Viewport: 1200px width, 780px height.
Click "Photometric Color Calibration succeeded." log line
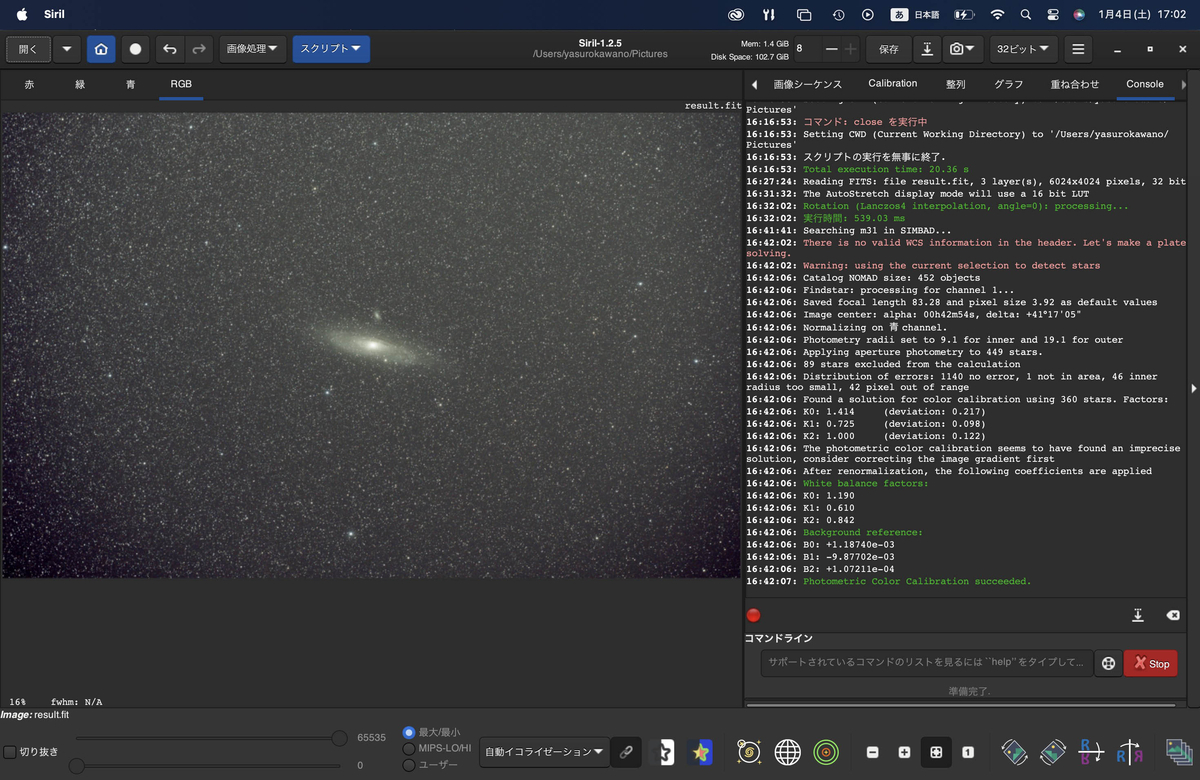point(917,581)
